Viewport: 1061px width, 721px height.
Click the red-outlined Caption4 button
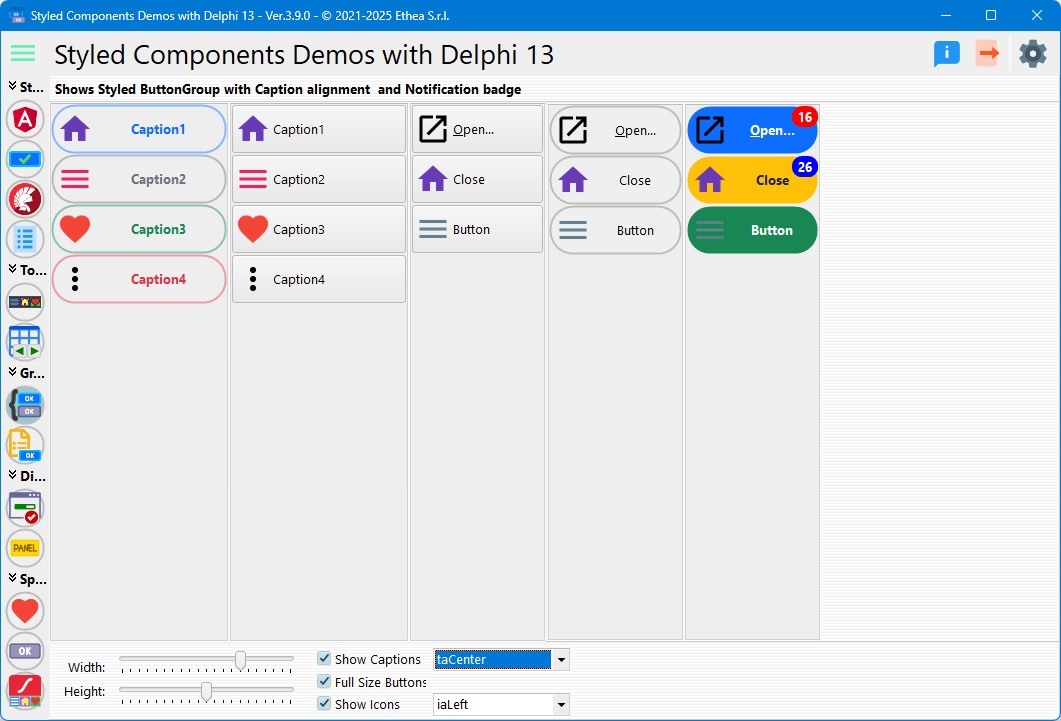tap(139, 279)
